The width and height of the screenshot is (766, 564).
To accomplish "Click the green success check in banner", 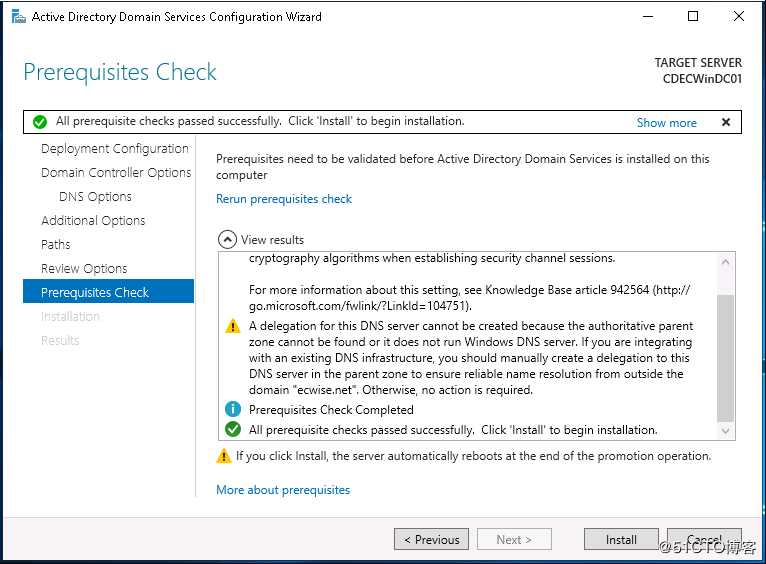I will click(x=40, y=122).
